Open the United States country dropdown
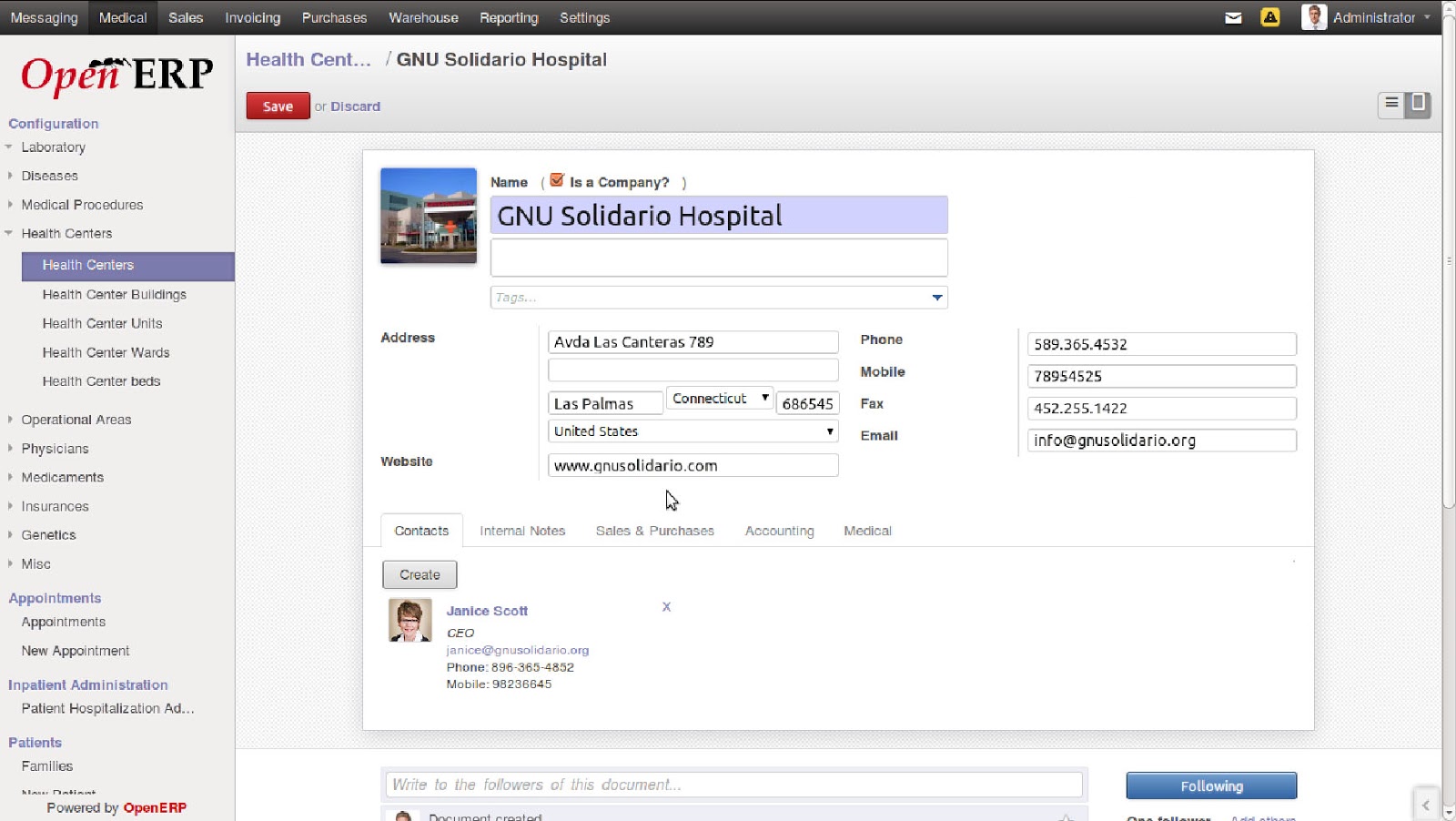 point(693,431)
